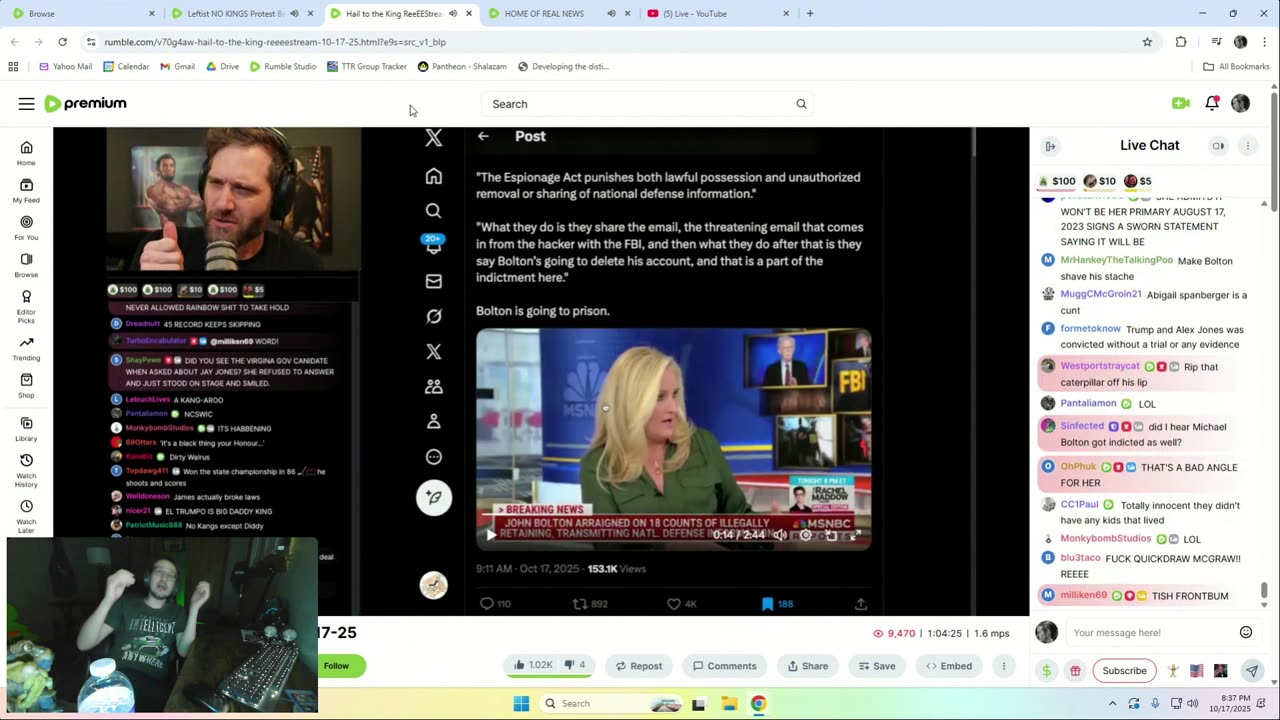
Task: Toggle the chat popout mode icon
Action: pyautogui.click(x=1218, y=146)
